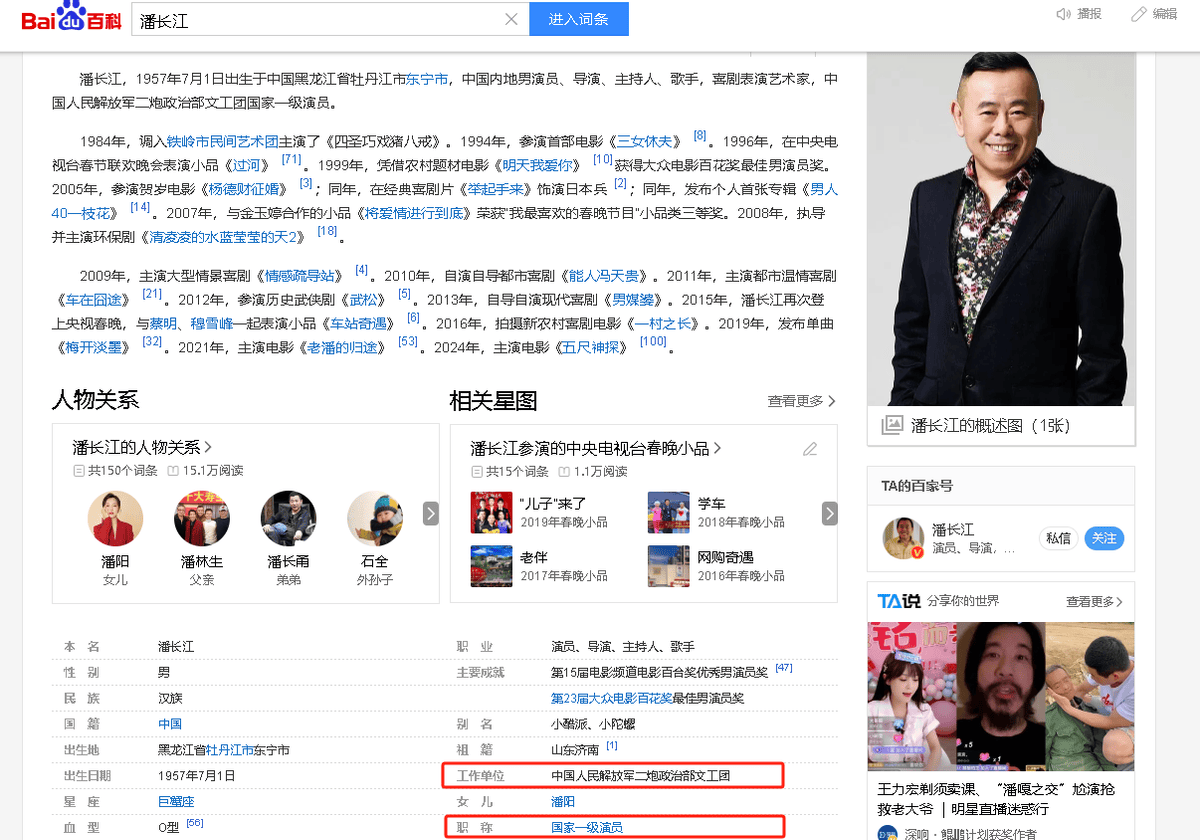Click the edit pencil in 相关星图 card

[x=810, y=449]
